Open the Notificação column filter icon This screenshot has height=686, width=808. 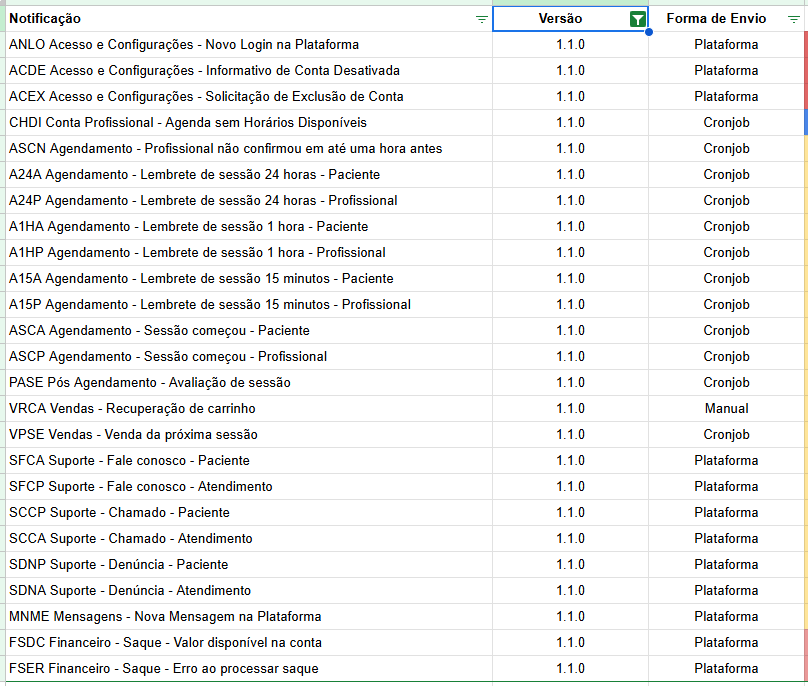(x=482, y=19)
